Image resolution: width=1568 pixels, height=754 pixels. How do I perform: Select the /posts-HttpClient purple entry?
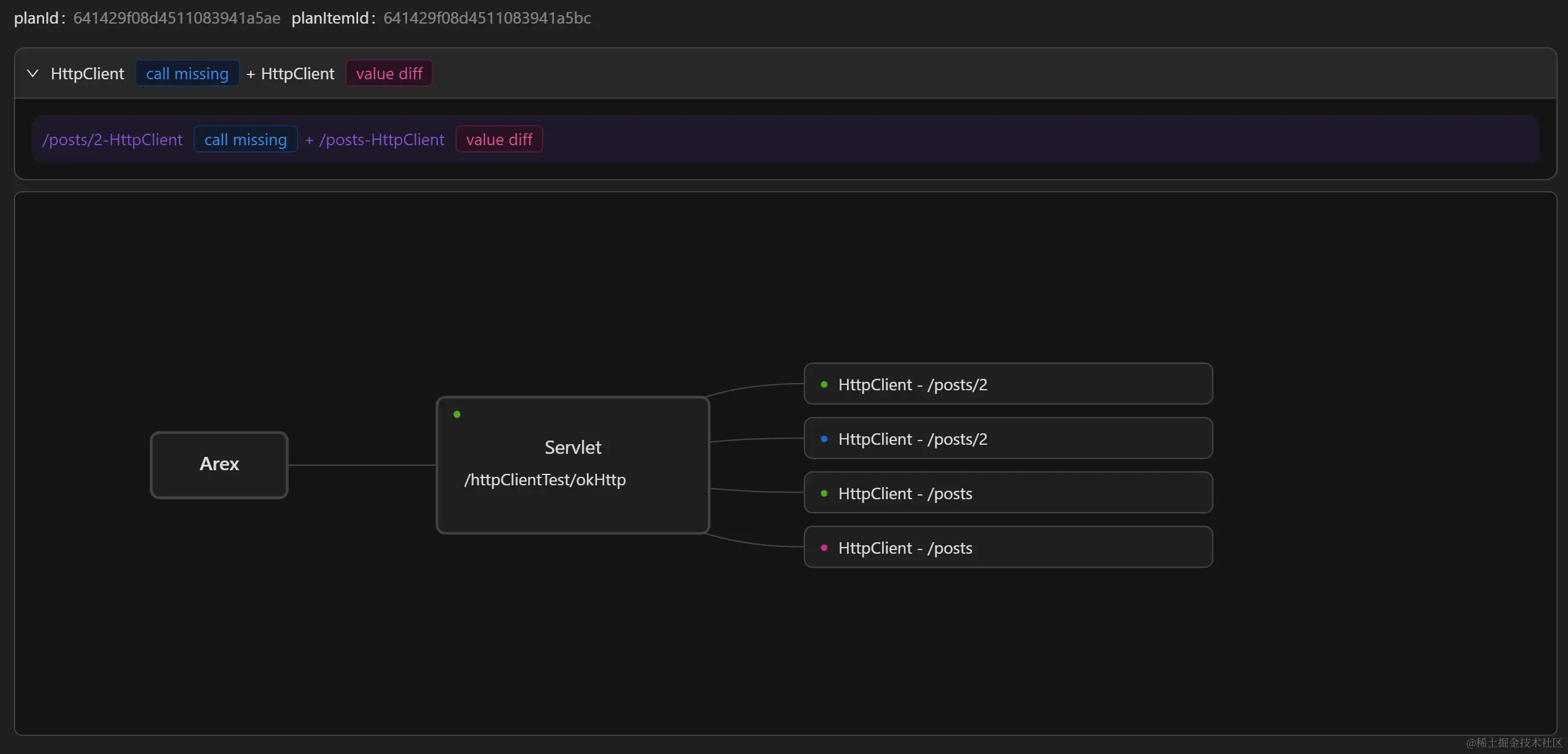[x=382, y=139]
